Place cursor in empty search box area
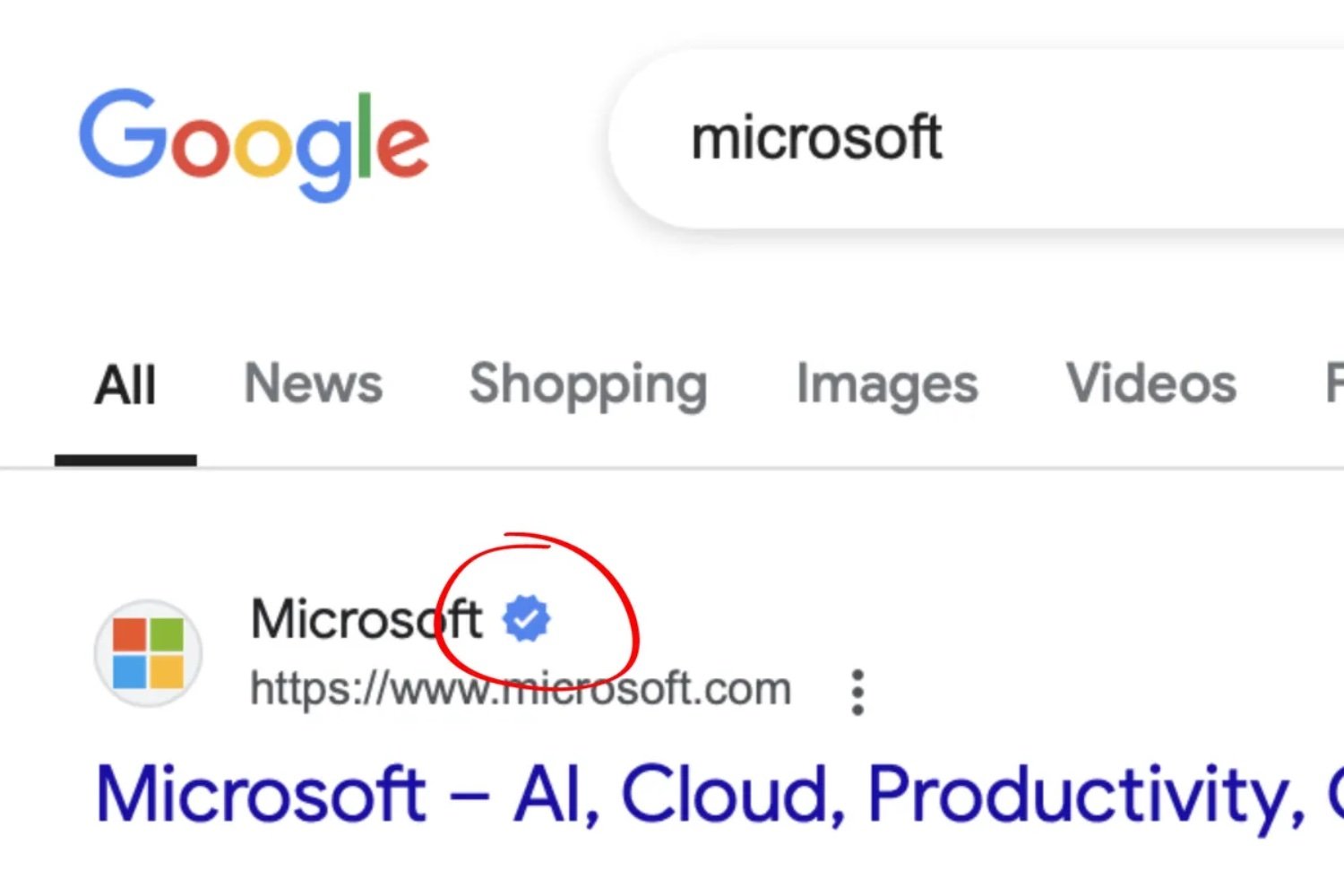 (1147, 140)
